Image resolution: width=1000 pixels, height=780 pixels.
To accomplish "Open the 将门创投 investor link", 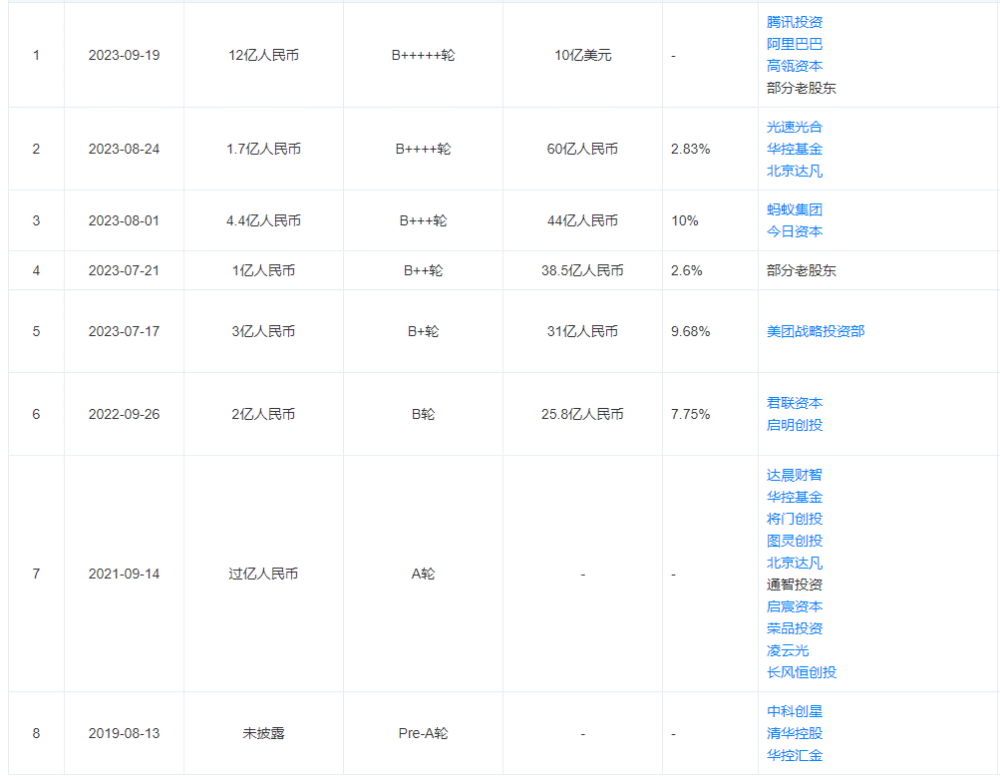I will point(794,519).
